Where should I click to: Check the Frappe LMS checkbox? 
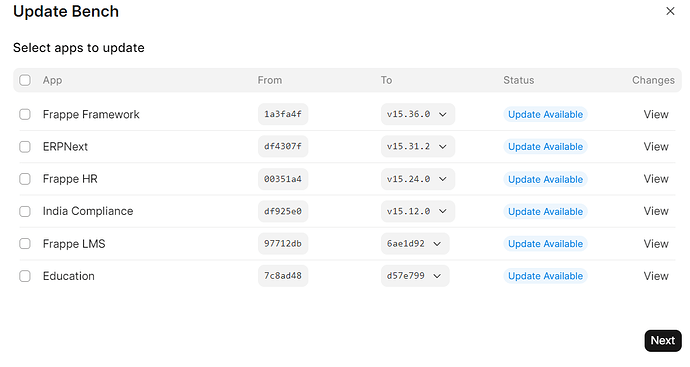click(x=25, y=244)
